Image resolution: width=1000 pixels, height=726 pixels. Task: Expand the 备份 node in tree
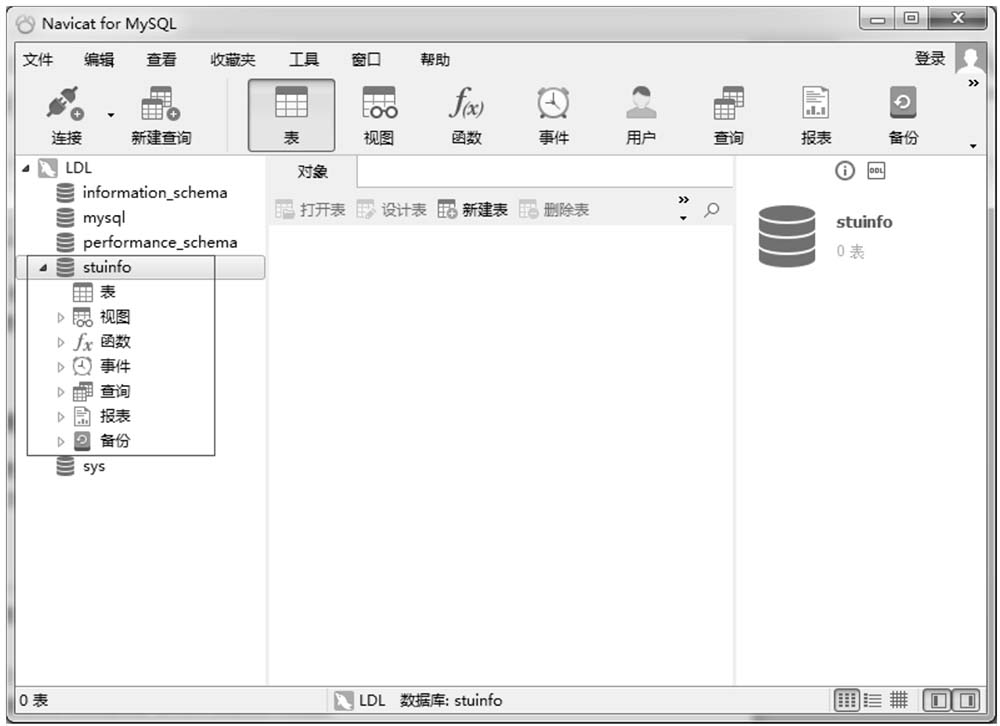coord(61,441)
